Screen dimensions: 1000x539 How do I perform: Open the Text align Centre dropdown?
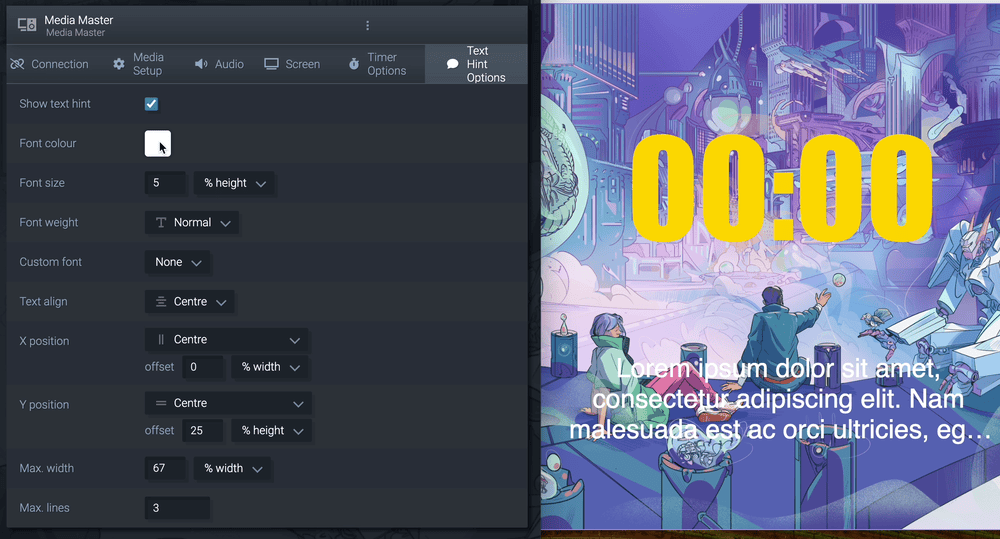[189, 302]
